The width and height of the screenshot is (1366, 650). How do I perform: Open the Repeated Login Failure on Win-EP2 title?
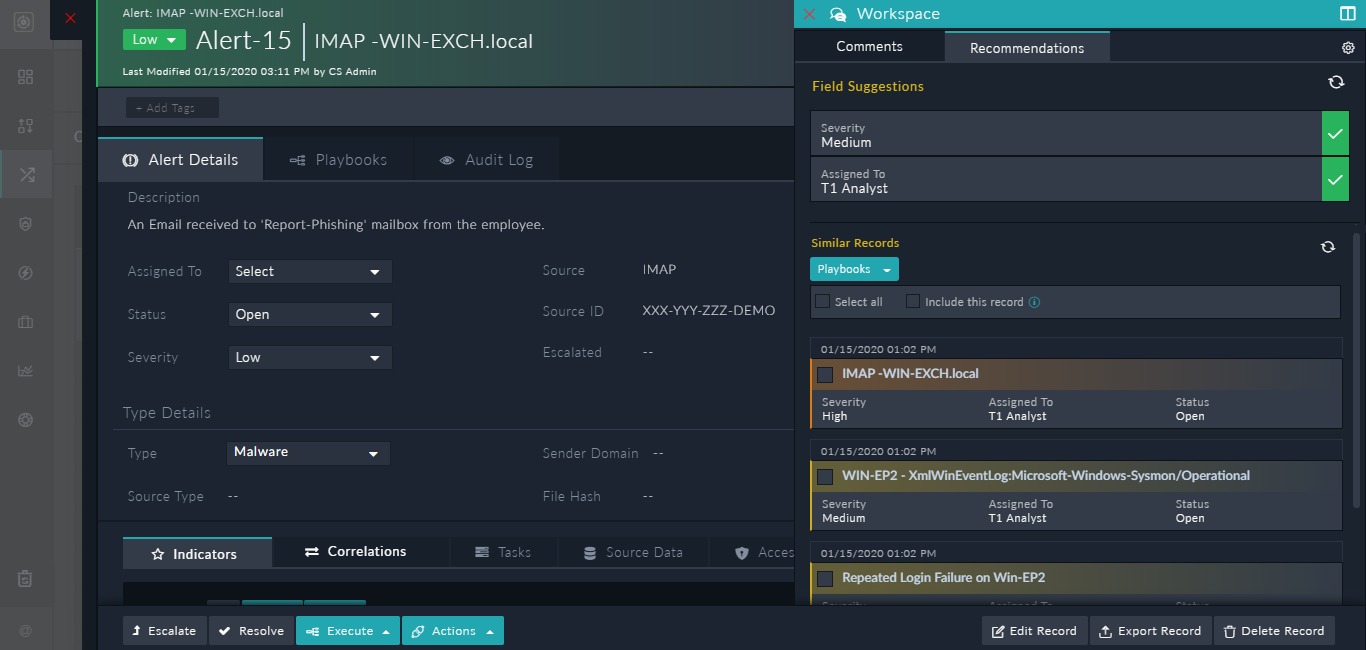(x=944, y=578)
